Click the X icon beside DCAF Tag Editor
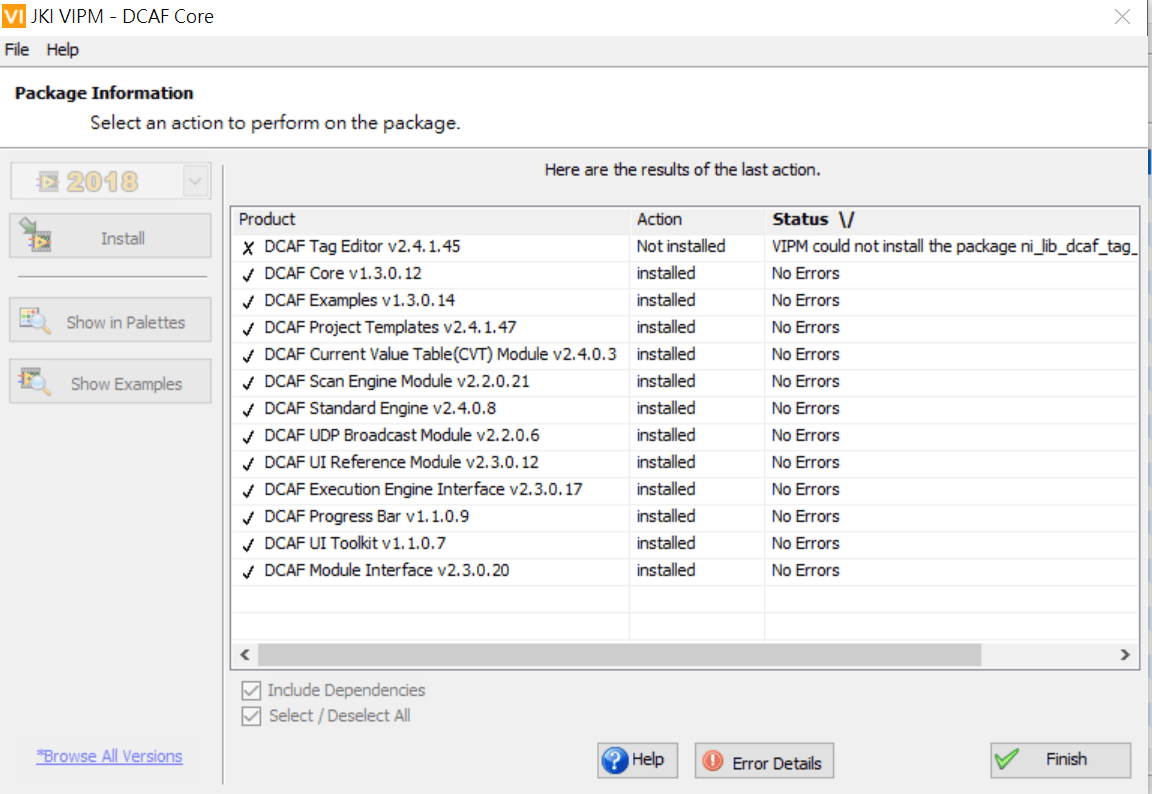Image resolution: width=1152 pixels, height=794 pixels. pos(247,245)
